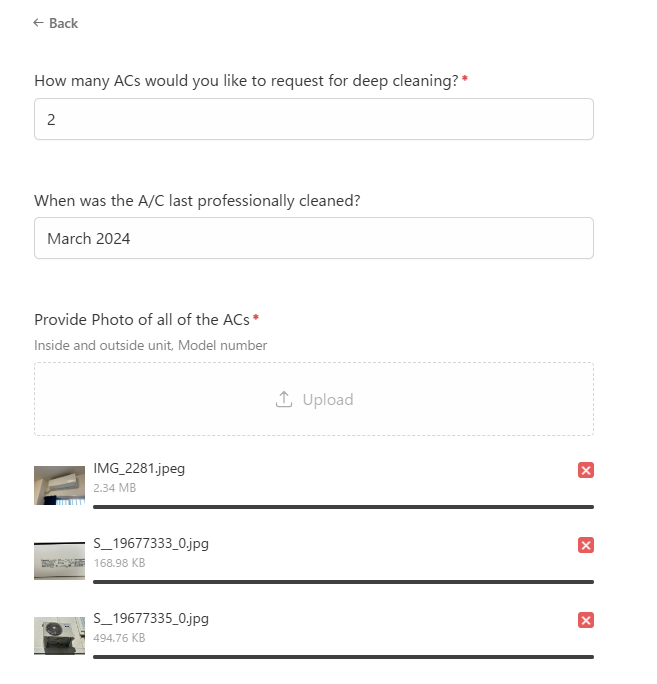Click the S__19677335_0.jpg progress bar

pos(343,657)
